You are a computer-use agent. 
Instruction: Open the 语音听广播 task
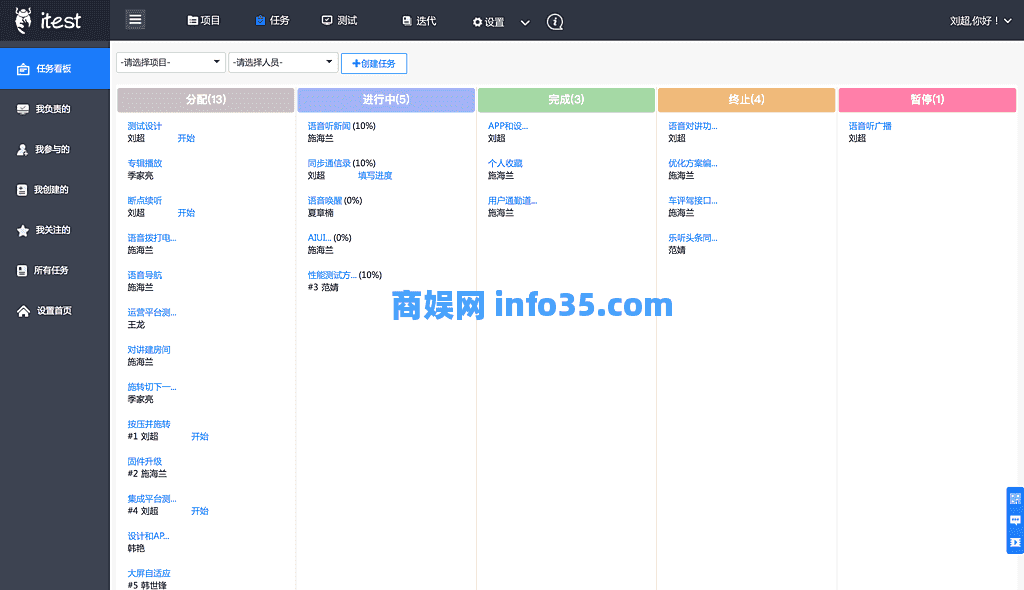[870, 126]
